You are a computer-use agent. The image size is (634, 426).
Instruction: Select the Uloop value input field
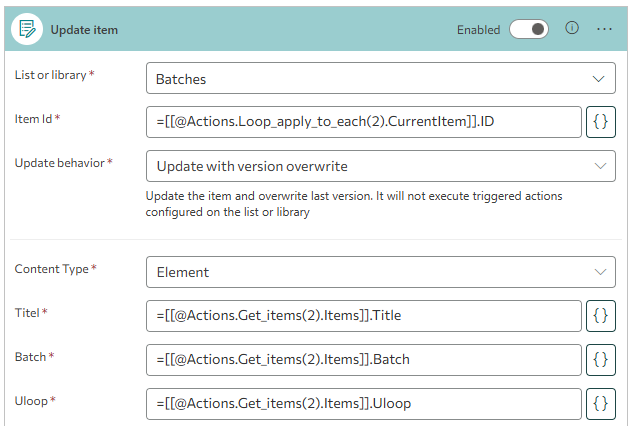(x=363, y=403)
